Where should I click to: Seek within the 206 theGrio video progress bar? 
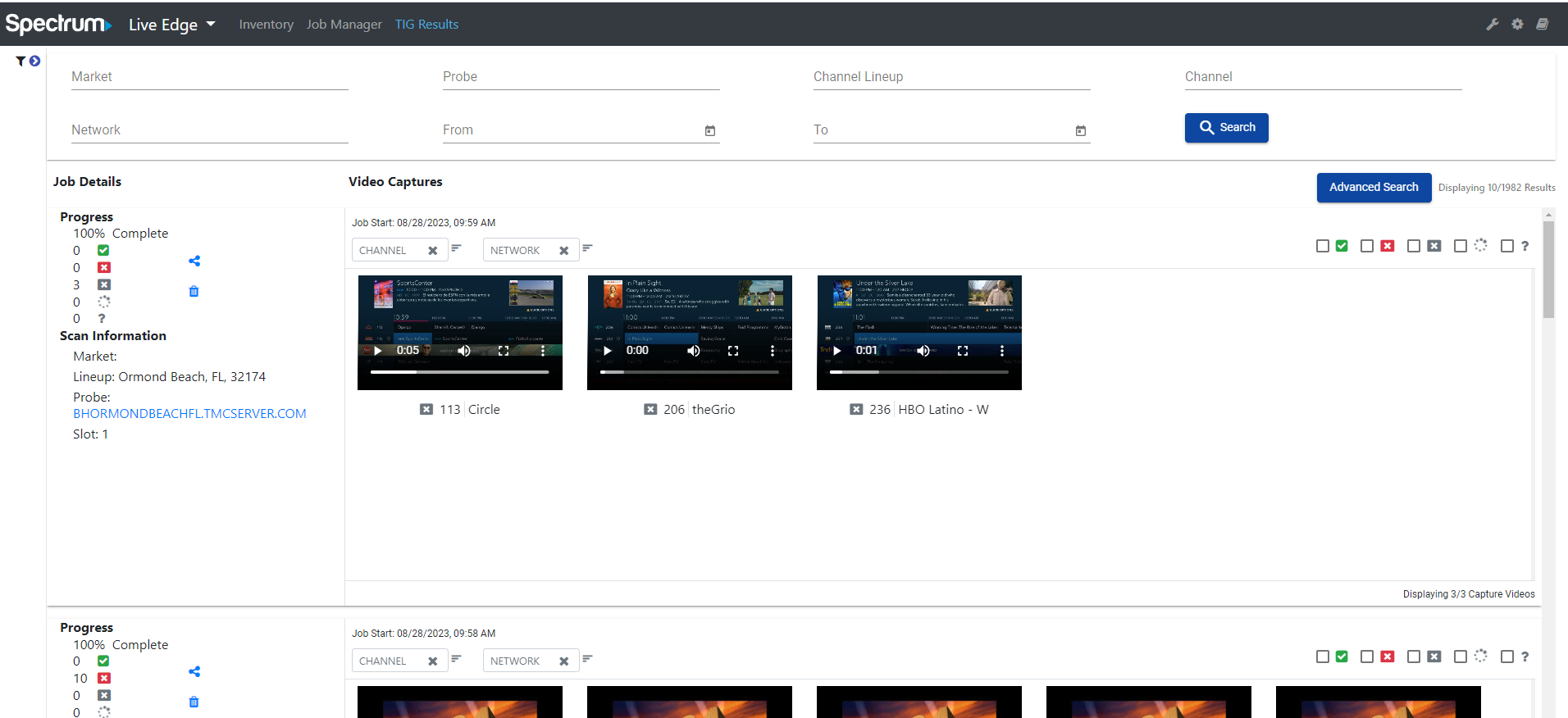click(689, 372)
